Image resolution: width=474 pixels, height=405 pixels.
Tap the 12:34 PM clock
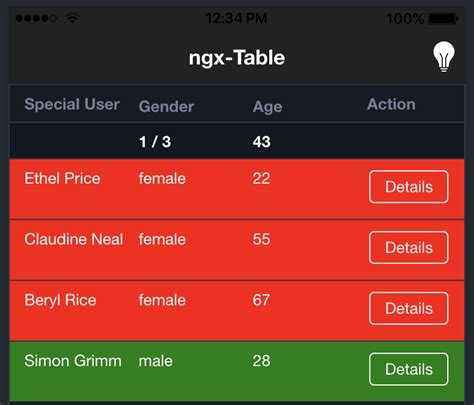click(x=237, y=18)
